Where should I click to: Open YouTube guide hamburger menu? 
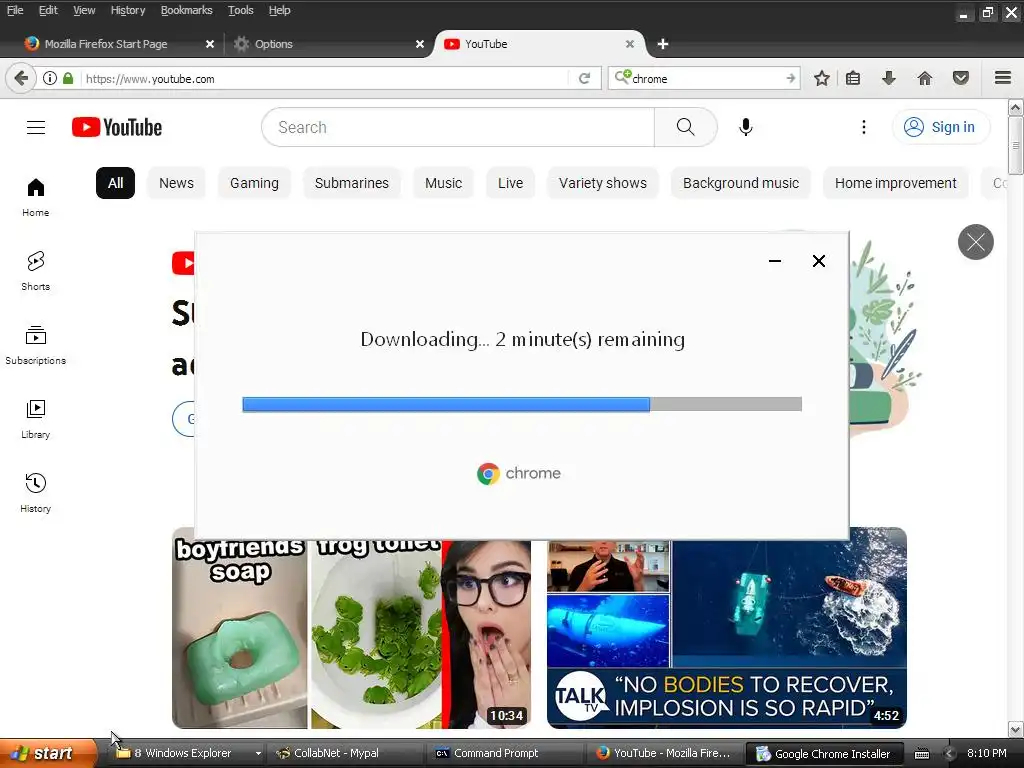coord(36,127)
